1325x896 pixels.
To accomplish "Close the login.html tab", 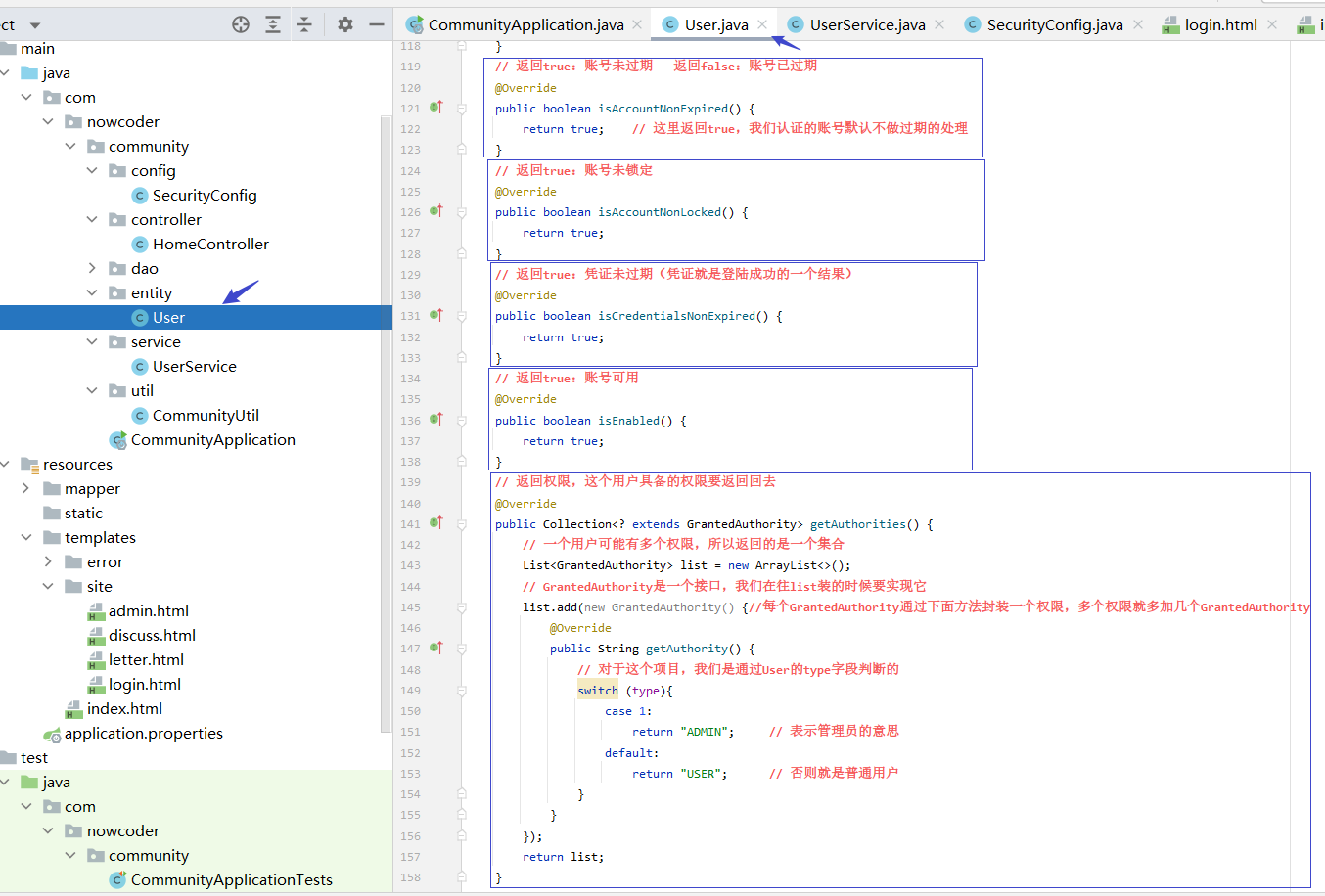I will [x=1272, y=24].
